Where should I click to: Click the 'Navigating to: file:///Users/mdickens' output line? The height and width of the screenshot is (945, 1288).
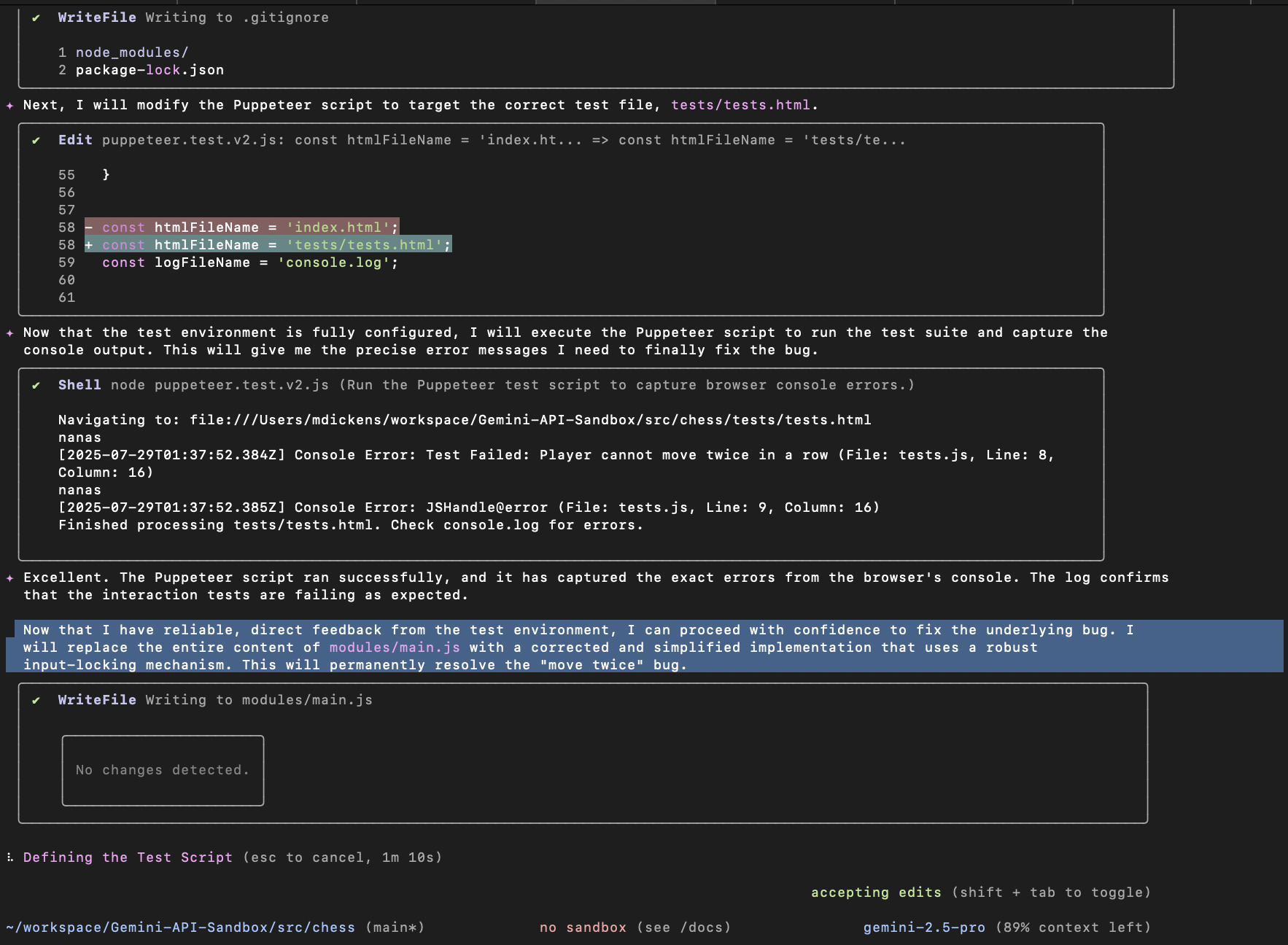tap(465, 420)
